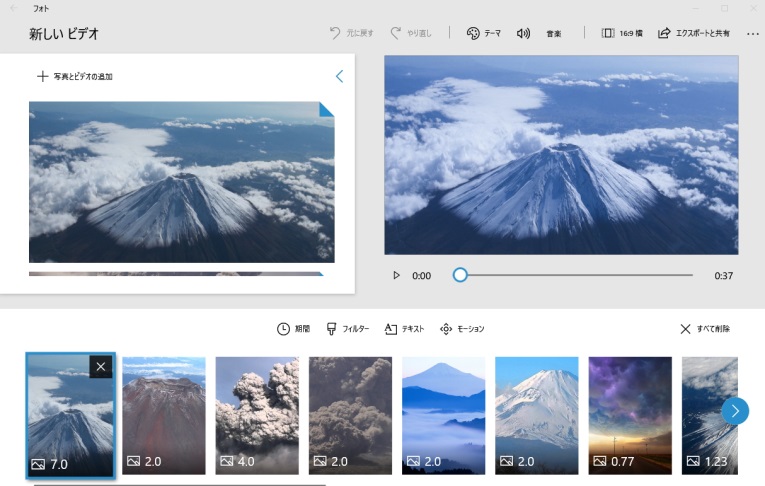This screenshot has width=765, height=486.
Task: Set clip duration with 期間
Action: click(x=294, y=329)
